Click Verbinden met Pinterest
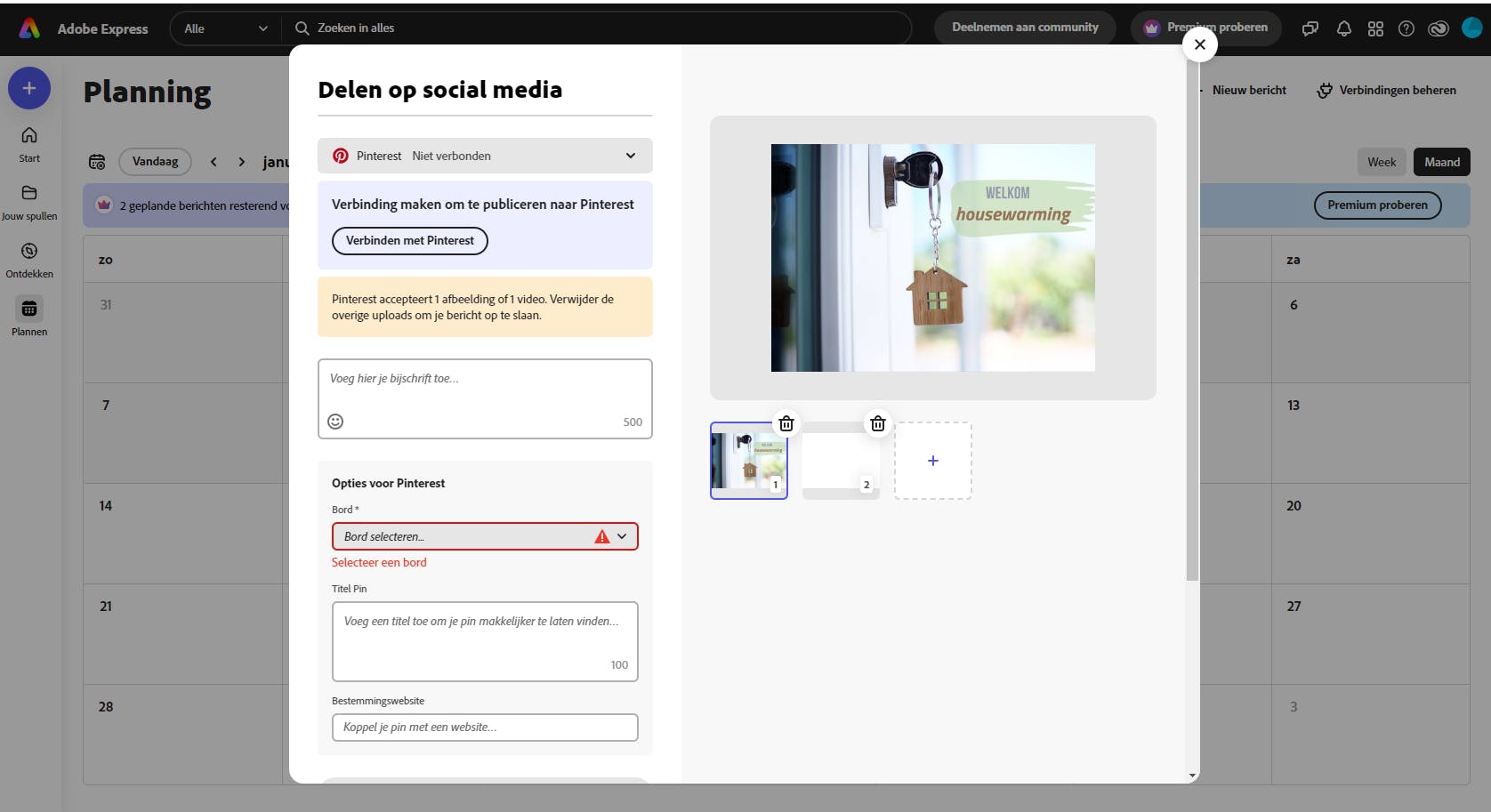 point(410,241)
